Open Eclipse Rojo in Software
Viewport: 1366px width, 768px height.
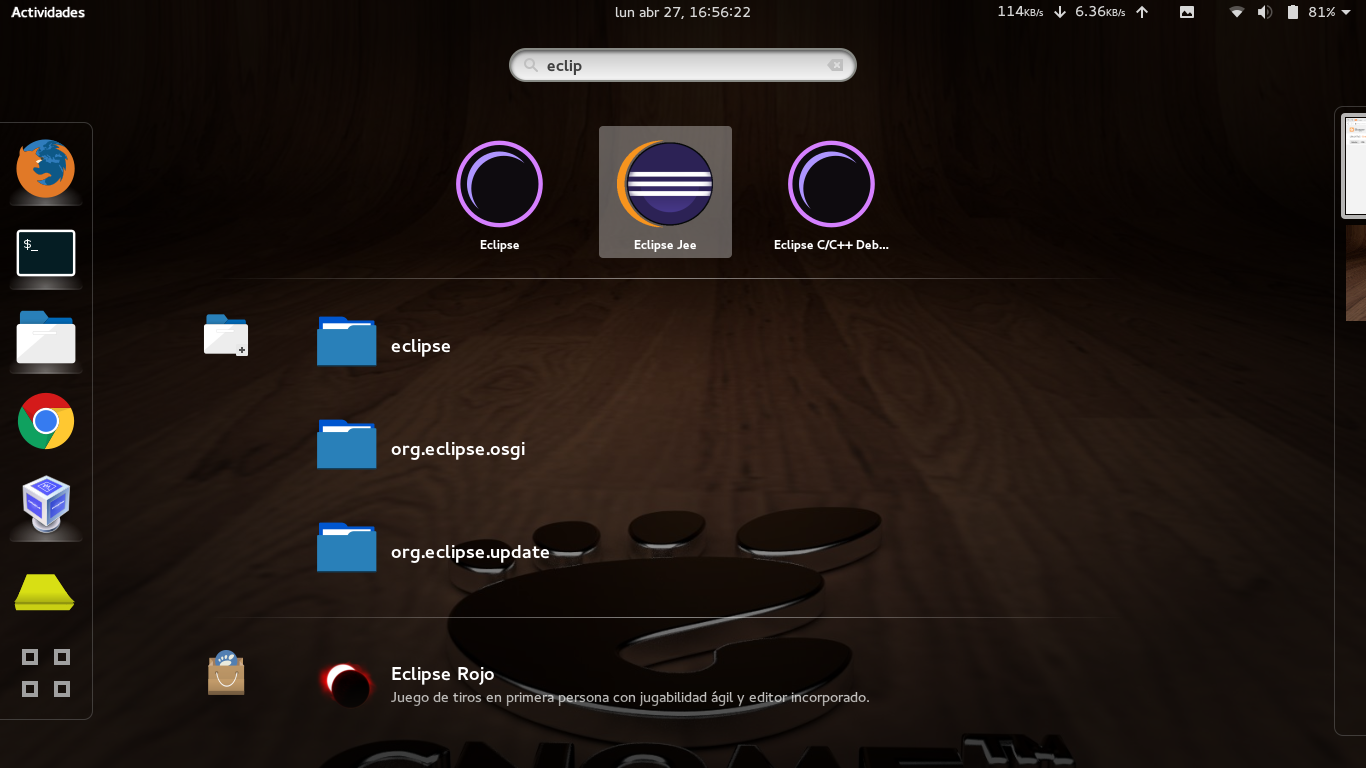pos(443,674)
